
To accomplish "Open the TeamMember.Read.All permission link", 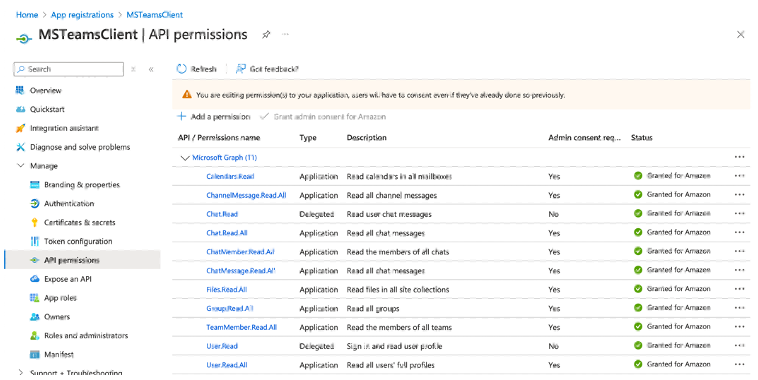I will [x=242, y=327].
